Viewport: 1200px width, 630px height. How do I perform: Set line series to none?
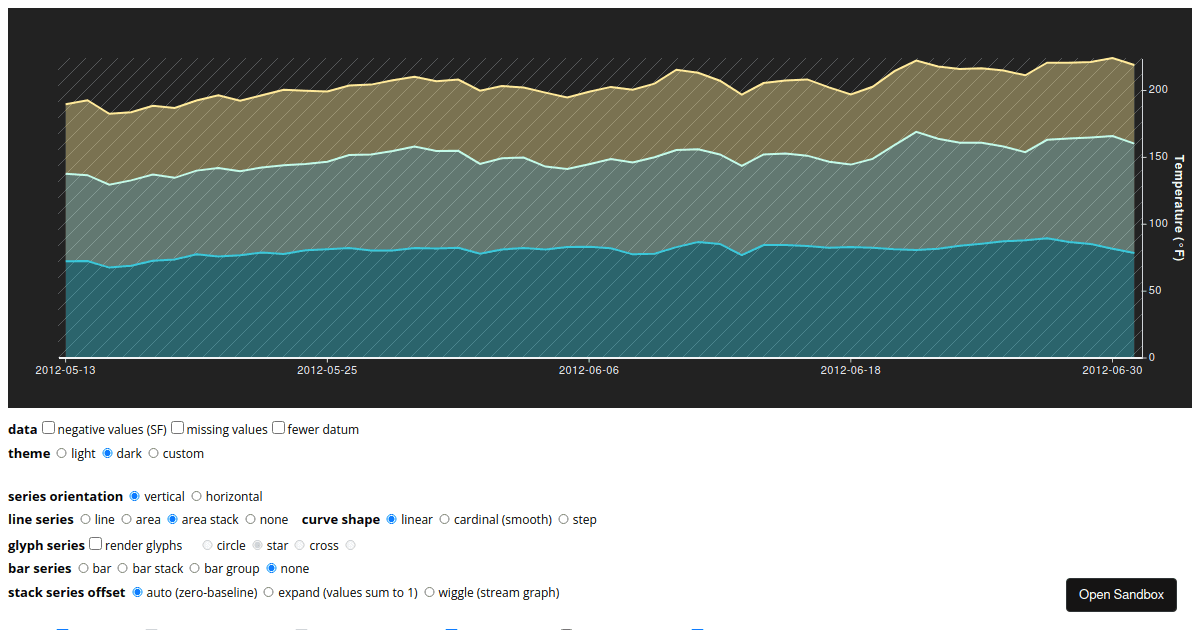click(249, 519)
